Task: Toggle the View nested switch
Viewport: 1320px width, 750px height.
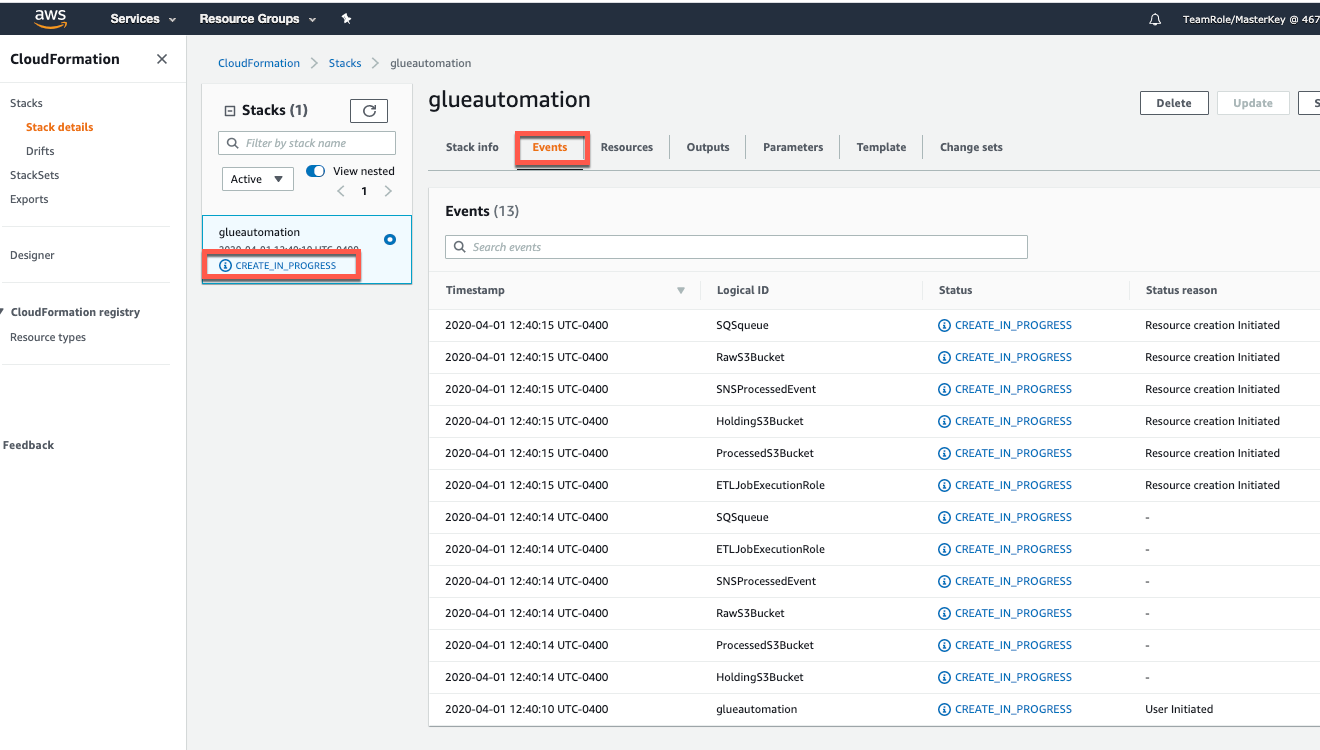Action: click(316, 171)
